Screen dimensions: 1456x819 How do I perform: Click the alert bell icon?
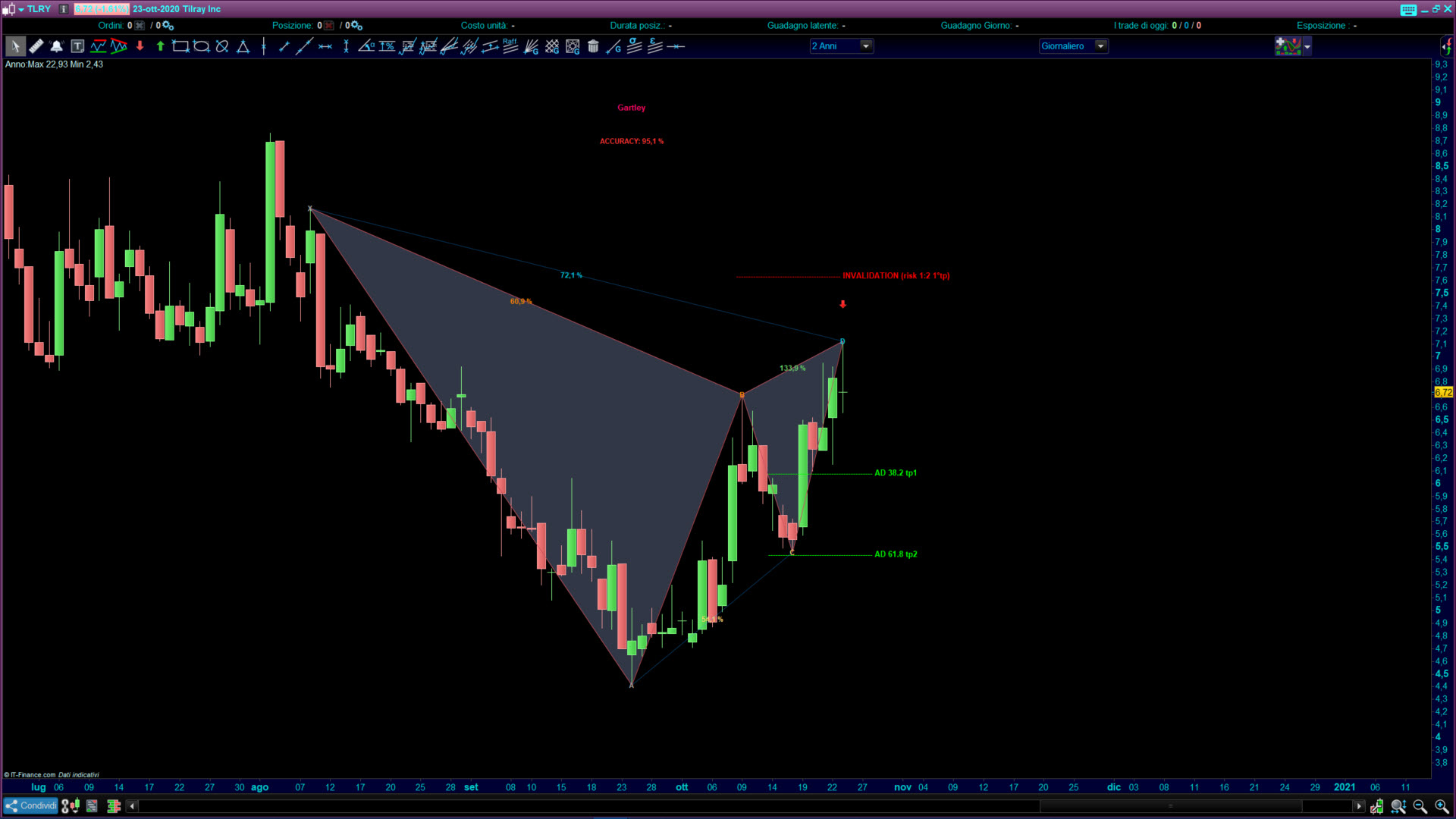[x=56, y=46]
